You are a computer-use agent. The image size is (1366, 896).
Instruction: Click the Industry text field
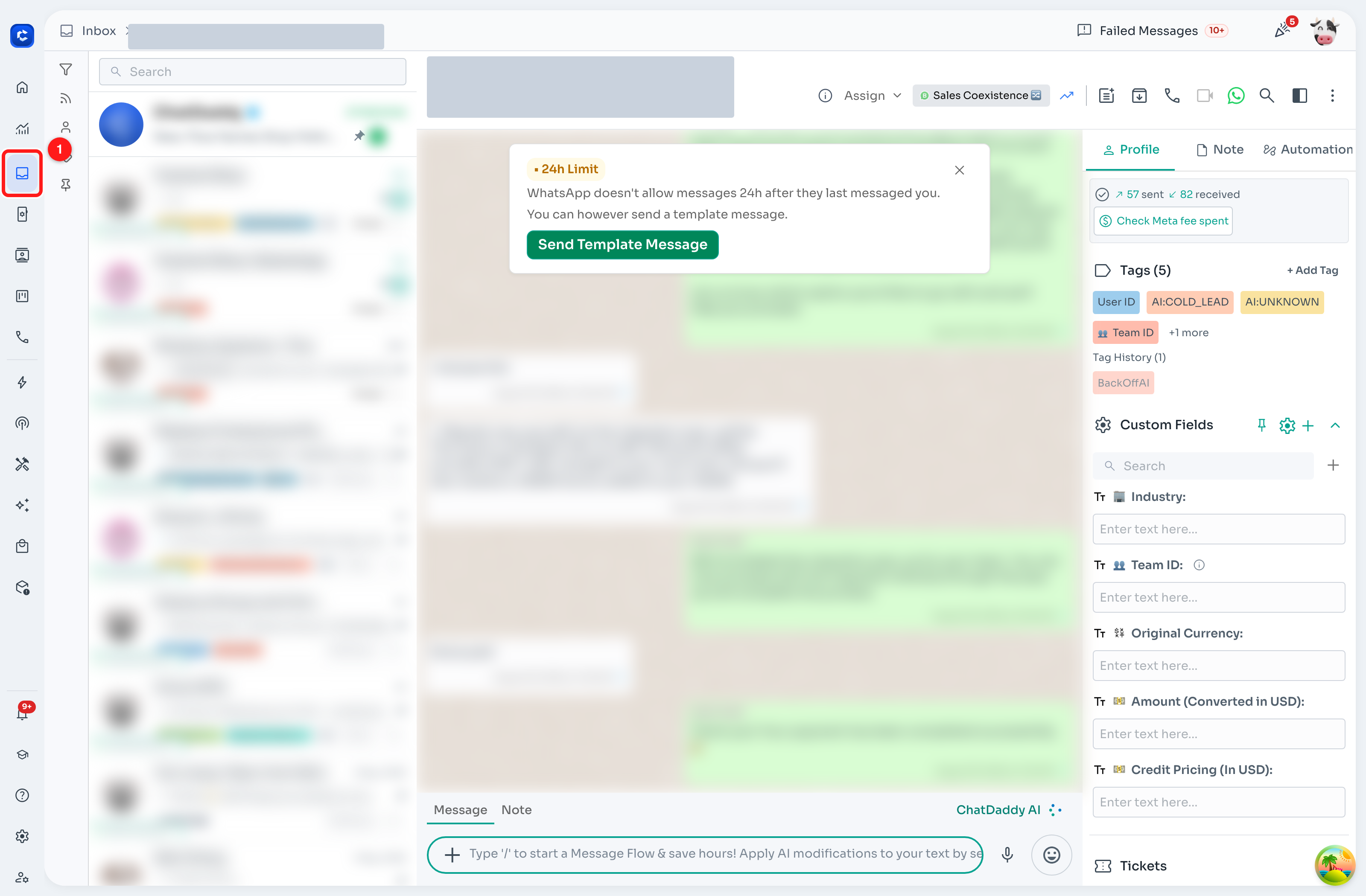coord(1218,529)
